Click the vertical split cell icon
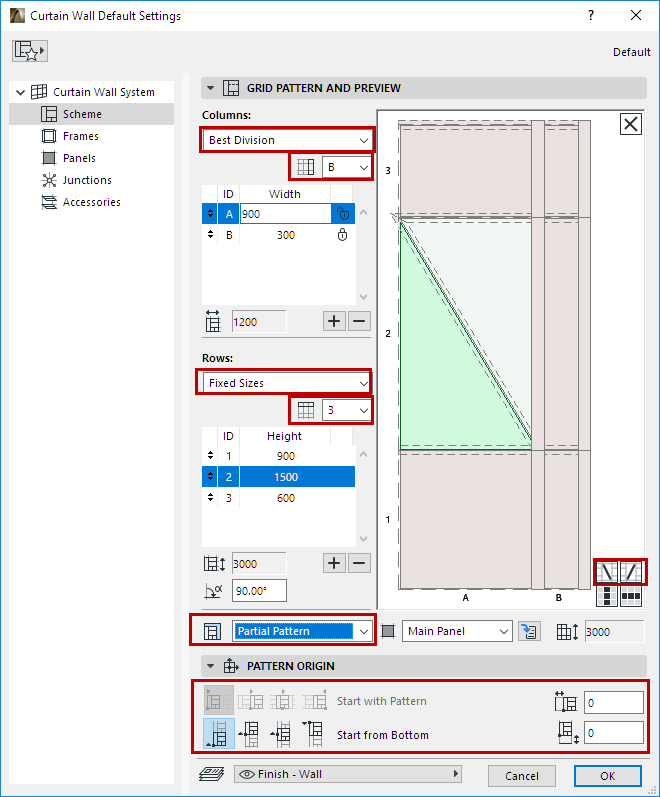The width and height of the screenshot is (660, 797). point(607,596)
